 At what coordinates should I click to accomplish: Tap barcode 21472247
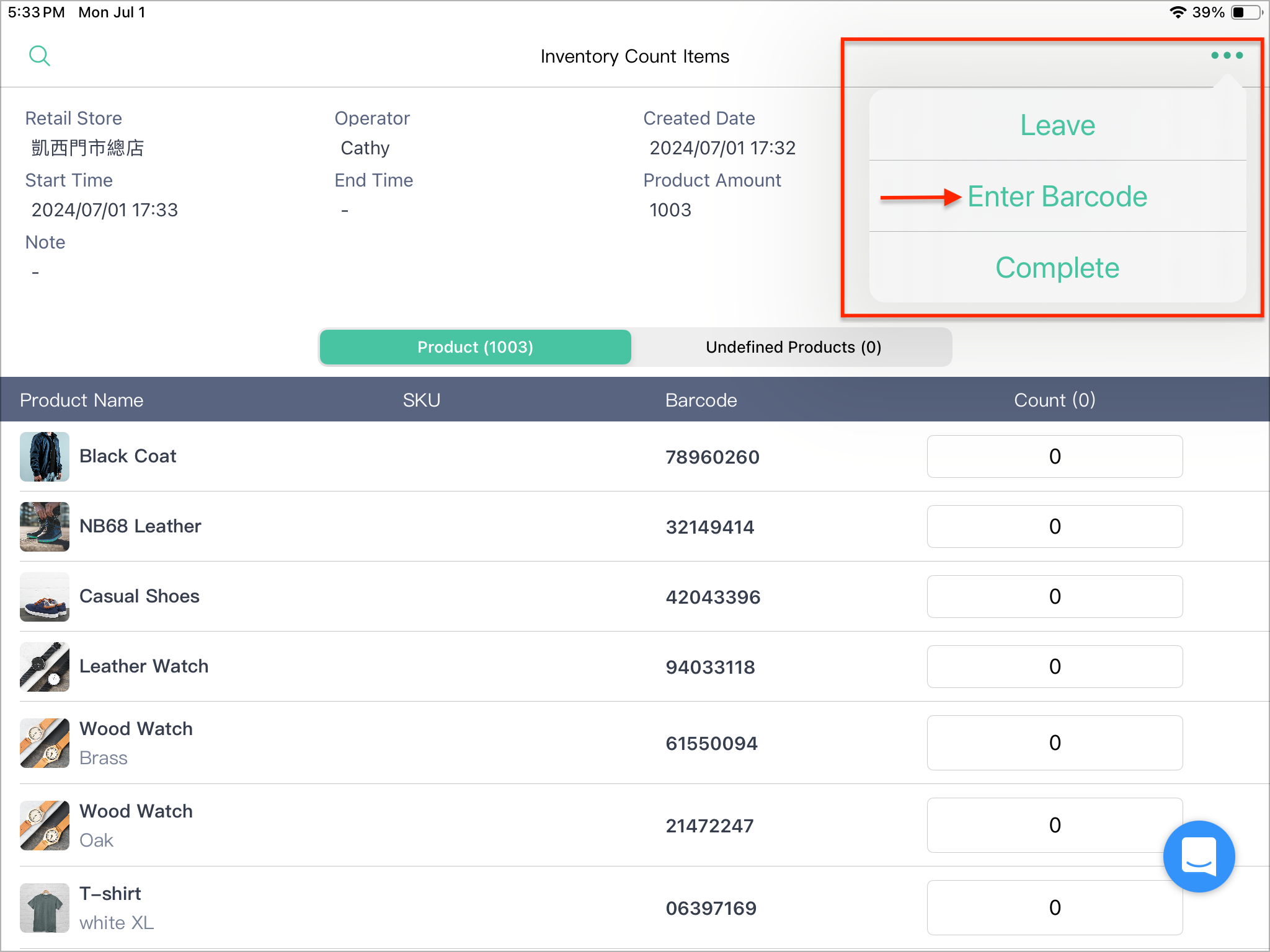click(710, 826)
